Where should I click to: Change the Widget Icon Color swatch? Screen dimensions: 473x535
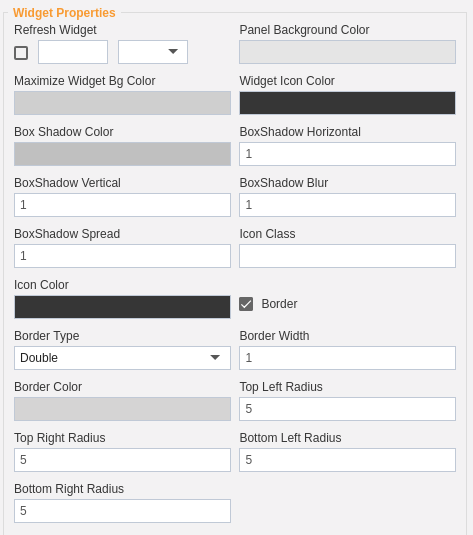tap(347, 103)
